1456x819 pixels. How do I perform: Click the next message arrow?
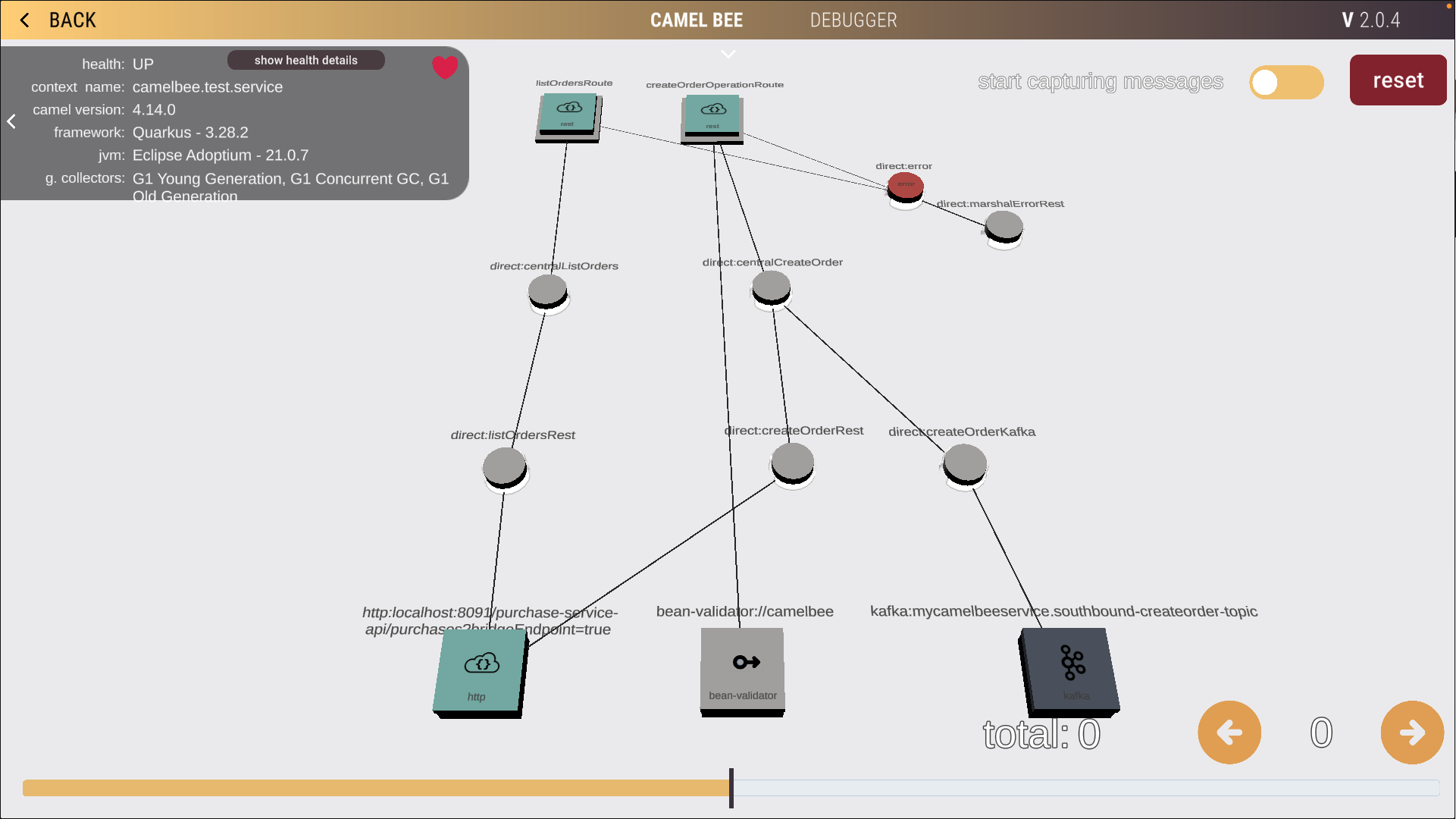[x=1411, y=732]
